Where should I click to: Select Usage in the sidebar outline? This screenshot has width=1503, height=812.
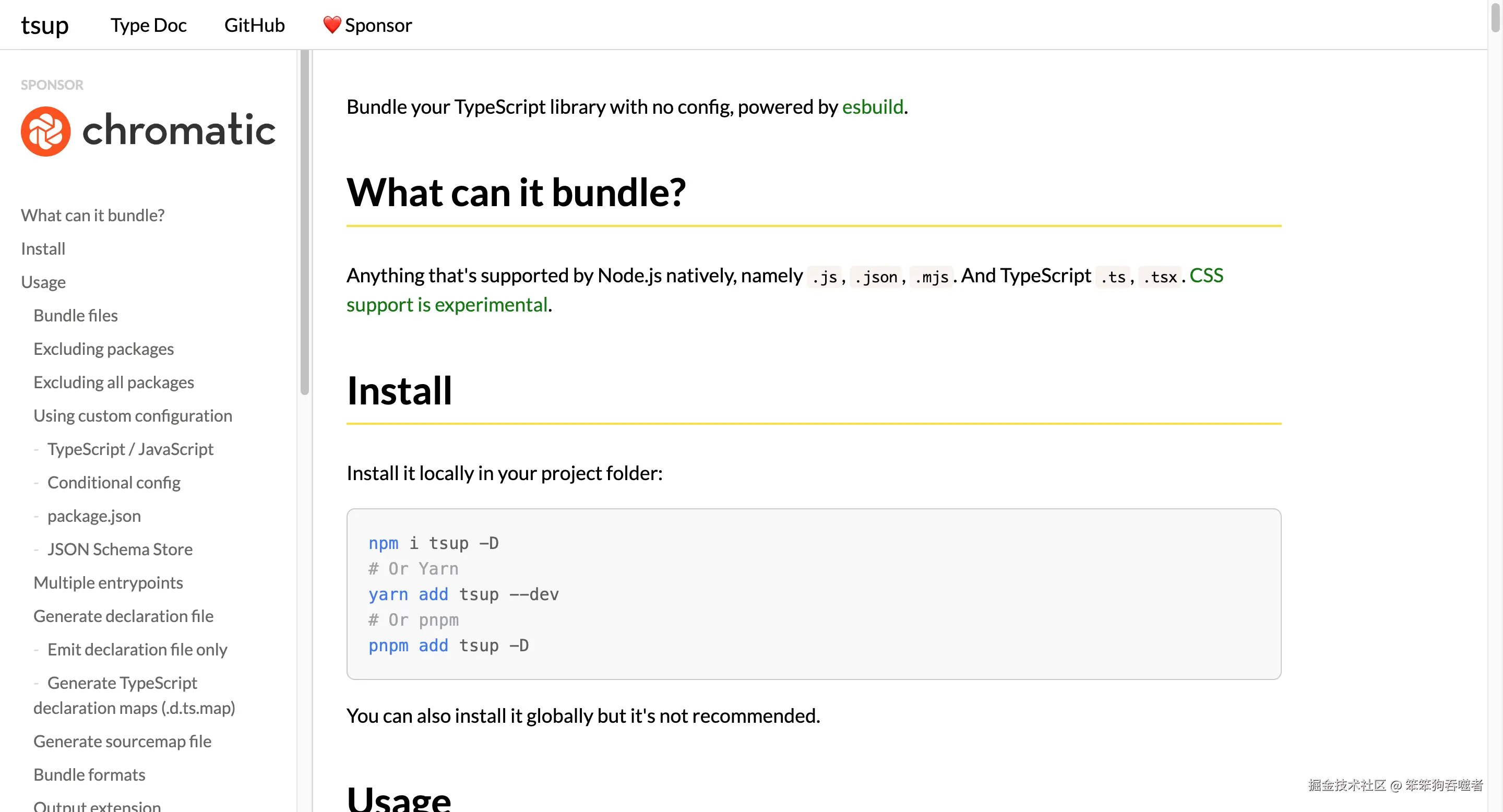43,282
